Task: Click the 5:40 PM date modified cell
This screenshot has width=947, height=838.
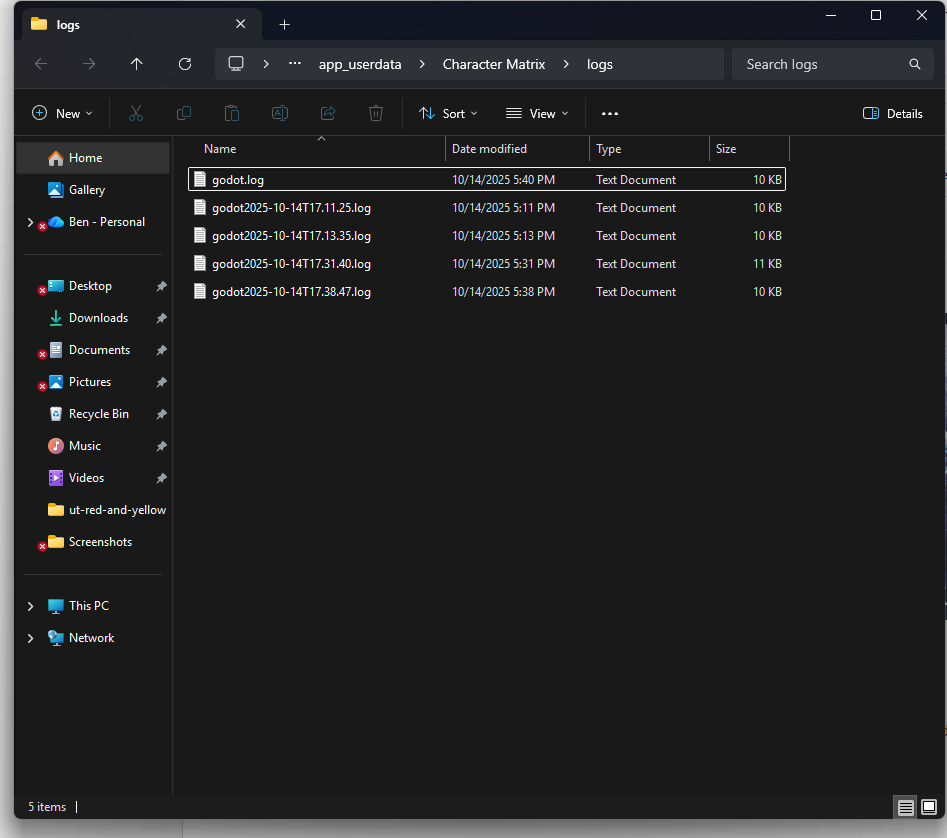Action: click(x=503, y=180)
